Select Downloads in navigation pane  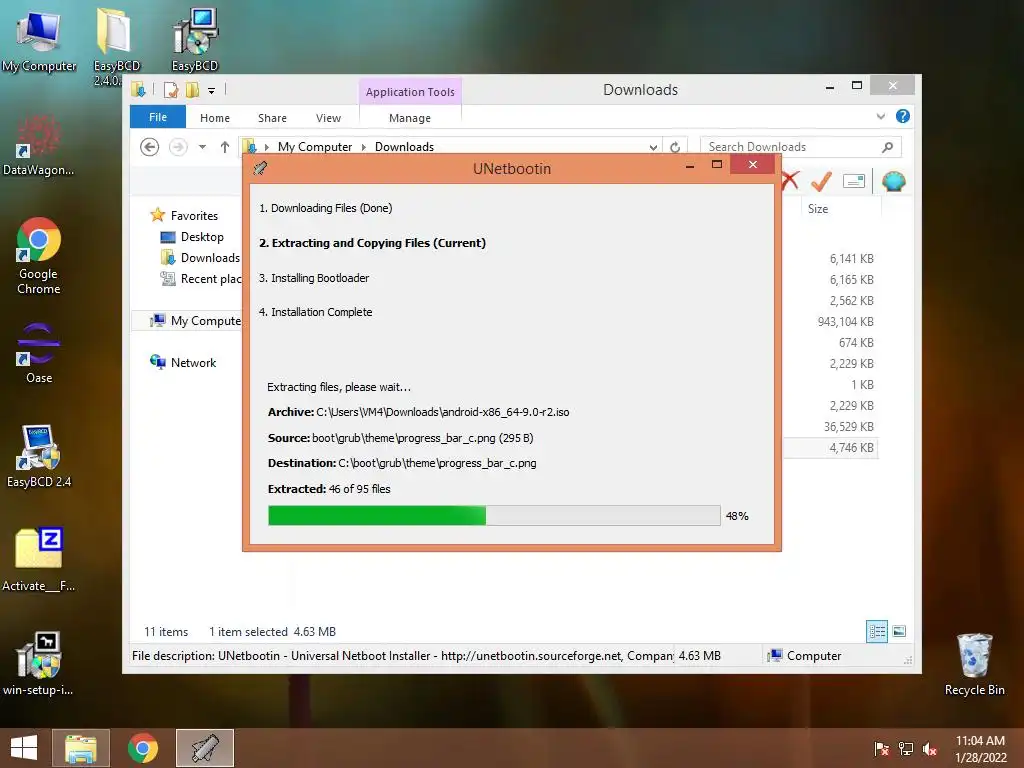[200, 257]
